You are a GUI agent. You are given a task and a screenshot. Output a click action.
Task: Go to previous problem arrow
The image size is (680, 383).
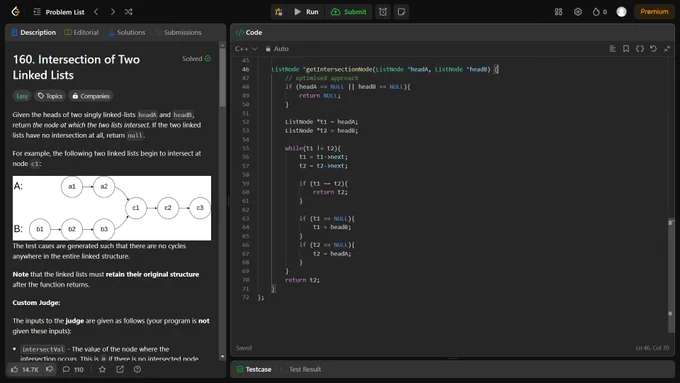click(96, 12)
